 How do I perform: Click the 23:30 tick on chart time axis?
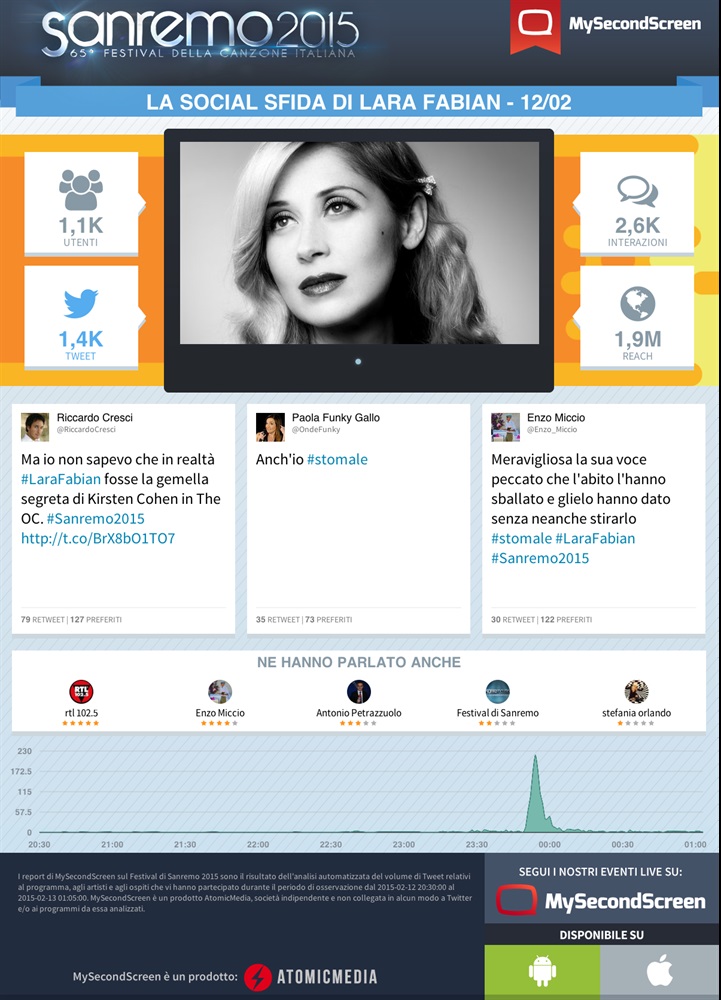click(x=477, y=844)
